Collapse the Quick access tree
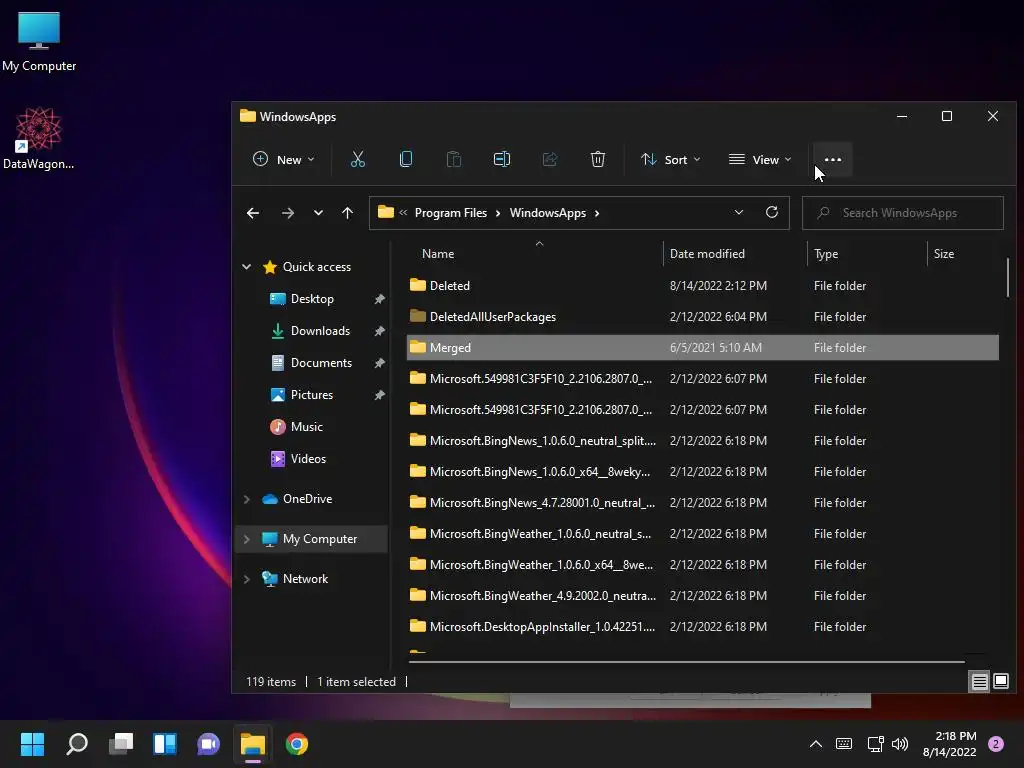The image size is (1024, 768). click(x=247, y=266)
